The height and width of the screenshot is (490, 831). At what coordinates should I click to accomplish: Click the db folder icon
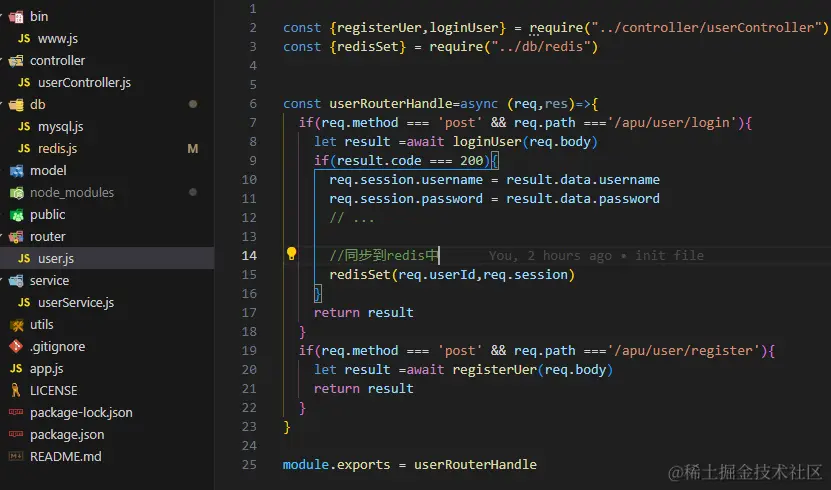coord(16,105)
